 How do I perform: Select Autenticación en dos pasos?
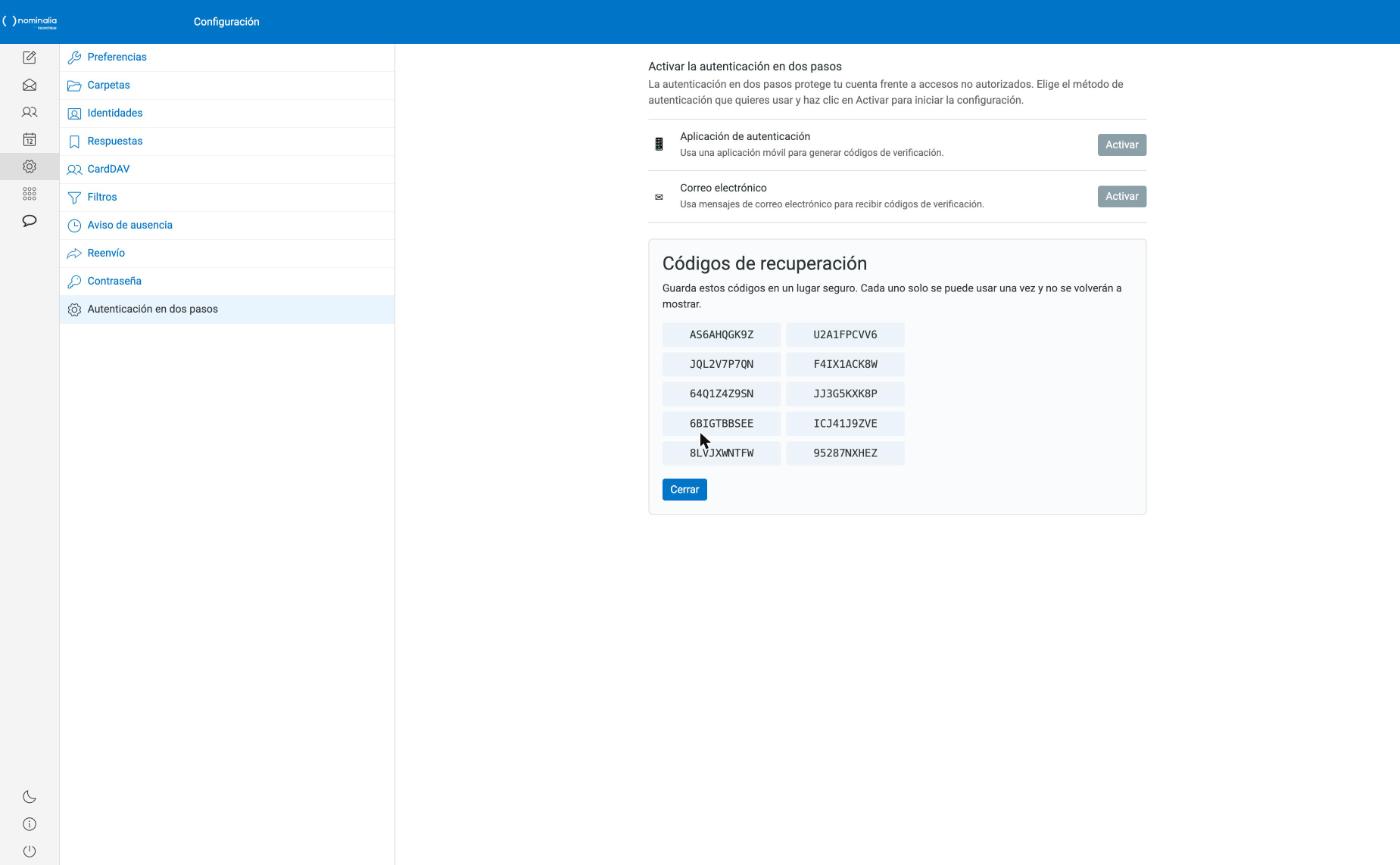click(x=227, y=309)
